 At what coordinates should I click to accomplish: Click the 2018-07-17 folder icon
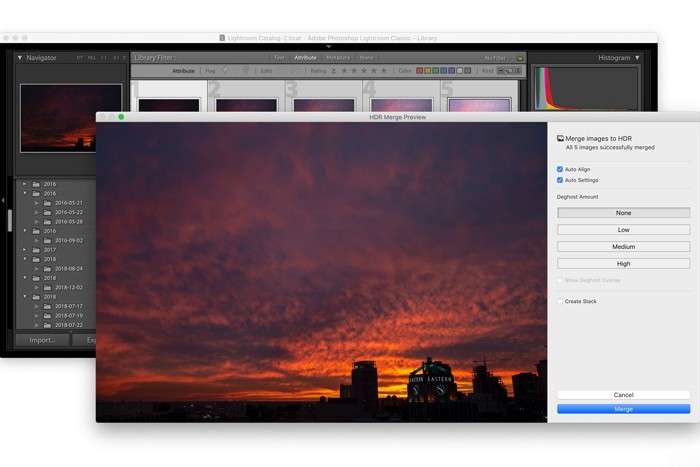47,306
